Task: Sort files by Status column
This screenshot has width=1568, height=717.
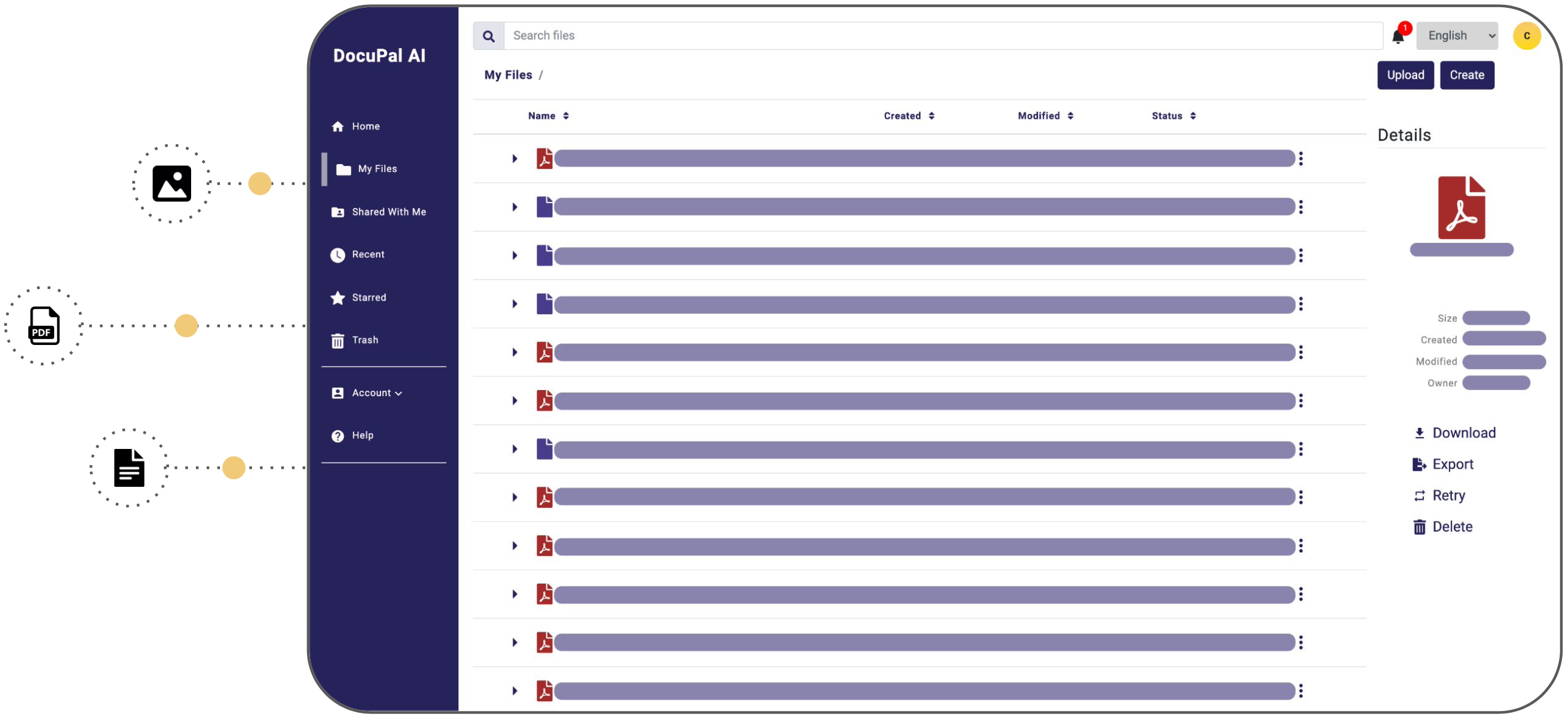Action: point(1173,115)
